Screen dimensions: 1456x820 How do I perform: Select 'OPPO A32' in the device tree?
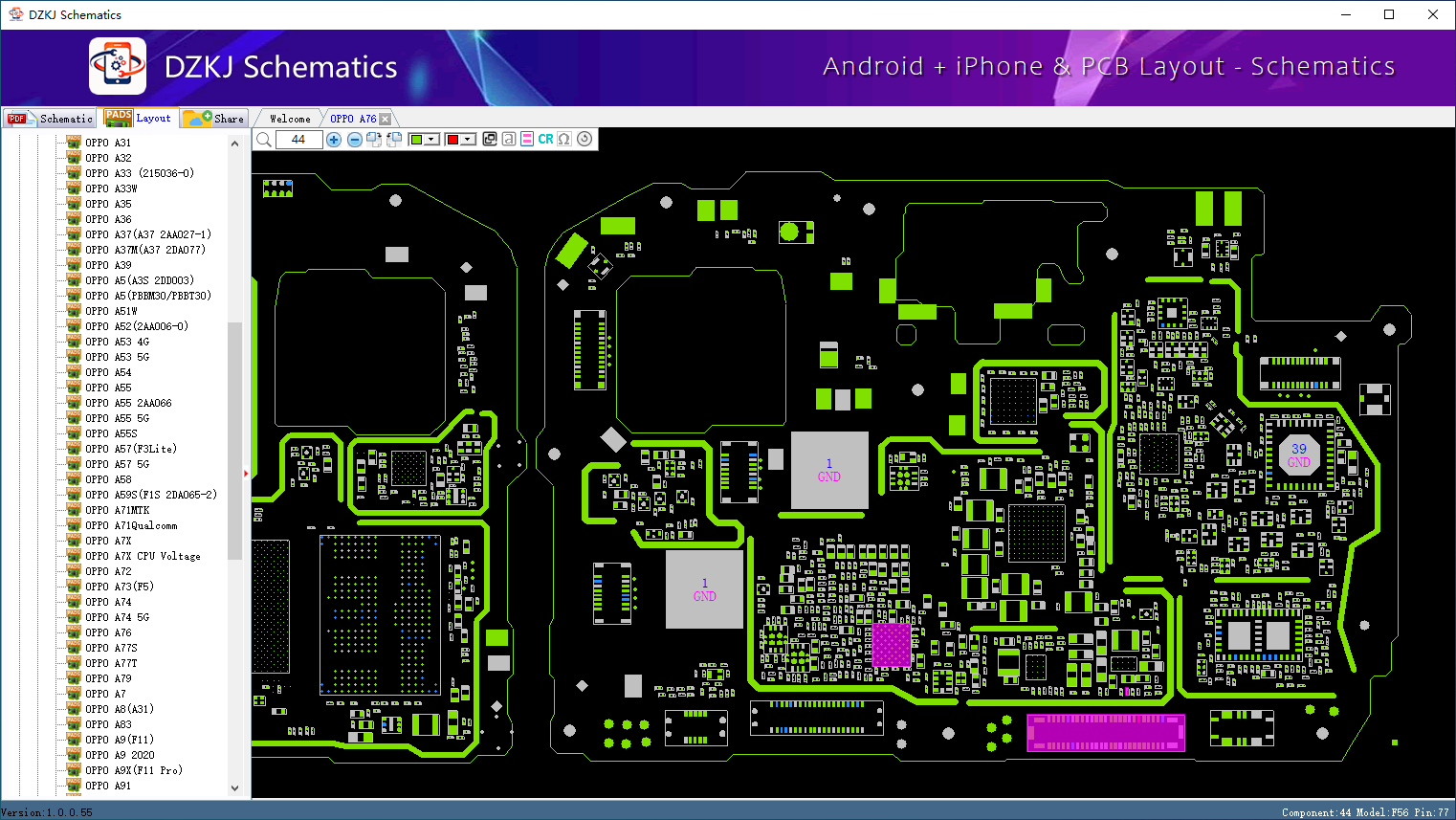point(108,158)
